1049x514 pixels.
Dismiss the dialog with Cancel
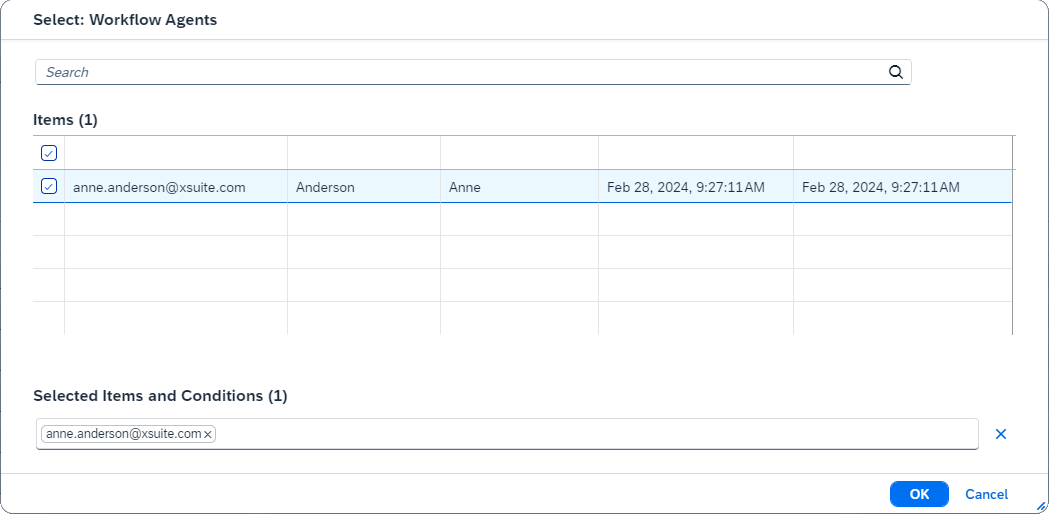point(986,494)
